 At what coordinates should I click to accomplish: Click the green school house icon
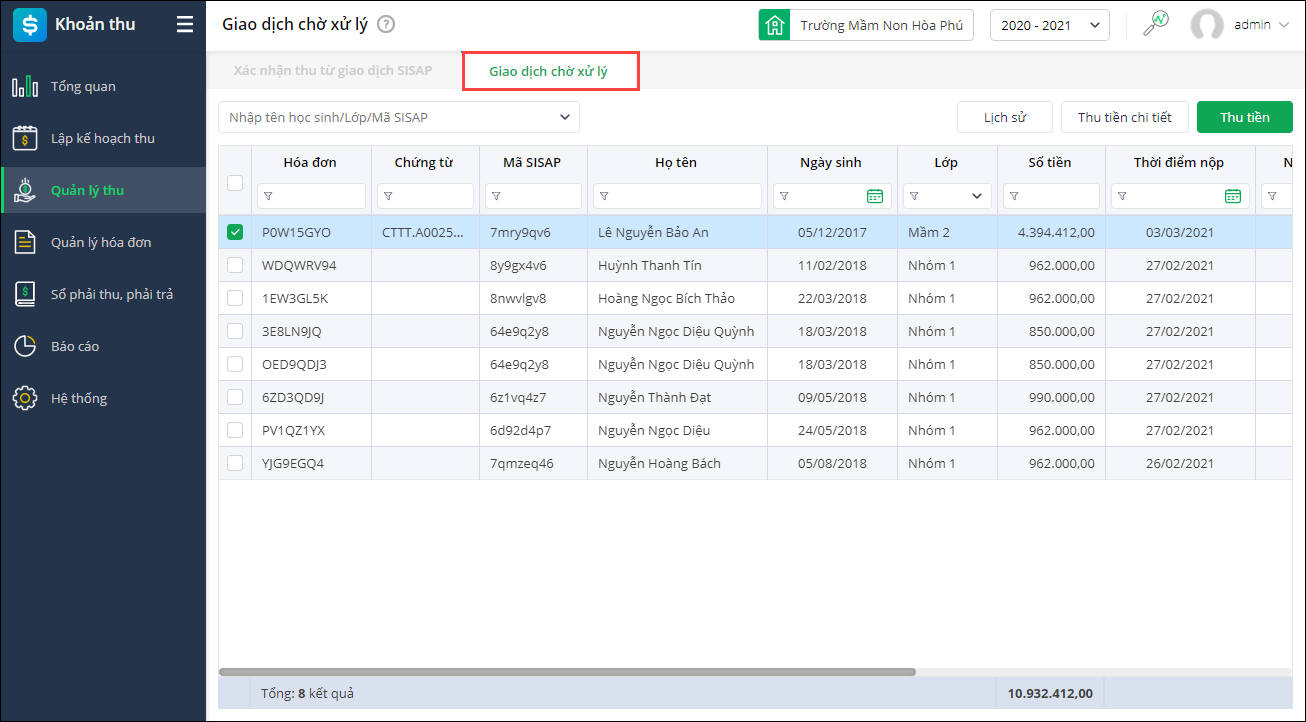(x=774, y=25)
